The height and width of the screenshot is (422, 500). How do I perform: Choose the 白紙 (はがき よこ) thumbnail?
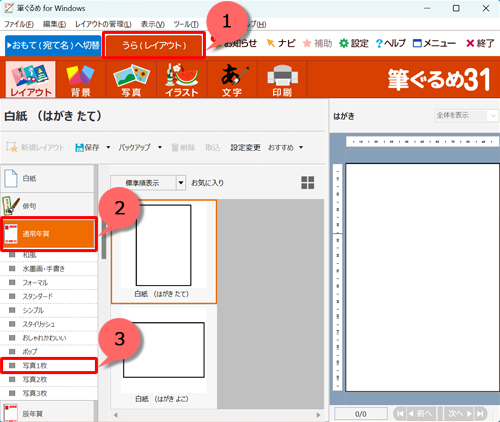pyautogui.click(x=164, y=356)
